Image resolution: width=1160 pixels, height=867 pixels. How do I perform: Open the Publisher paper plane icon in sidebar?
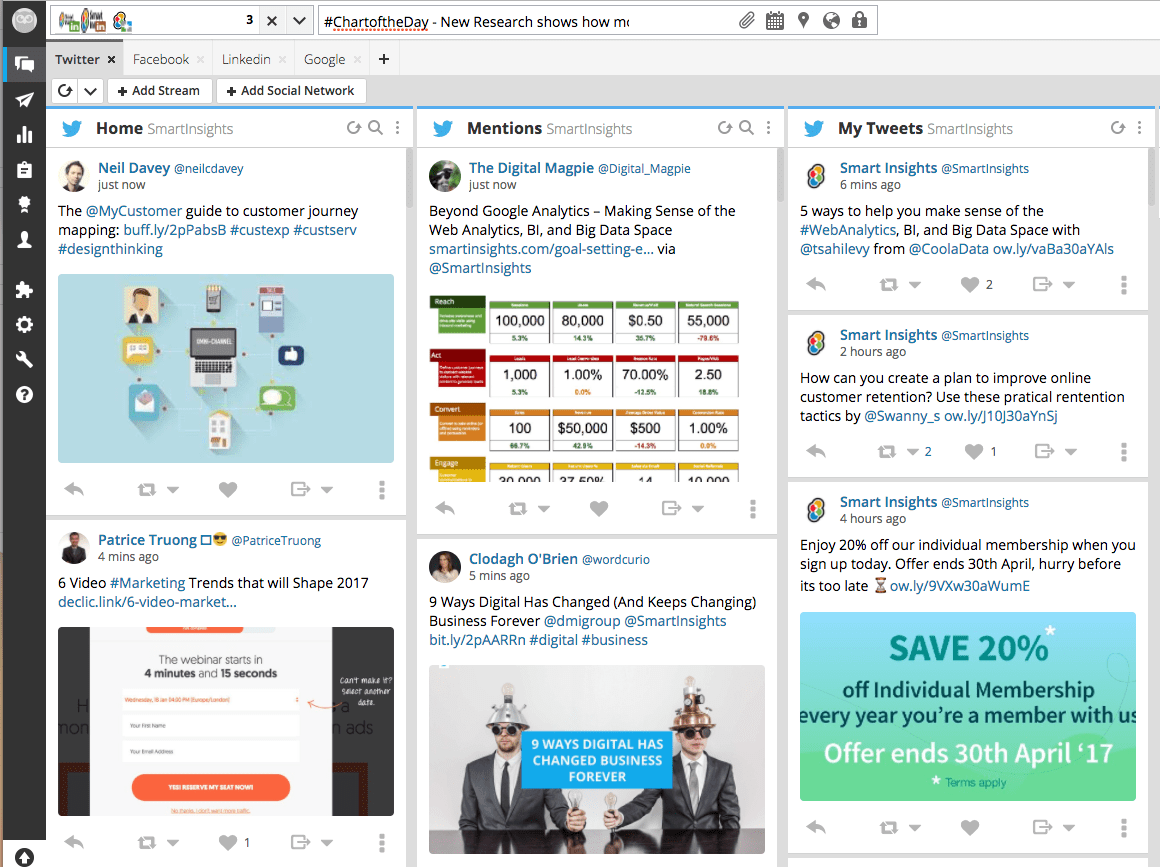[x=24, y=100]
